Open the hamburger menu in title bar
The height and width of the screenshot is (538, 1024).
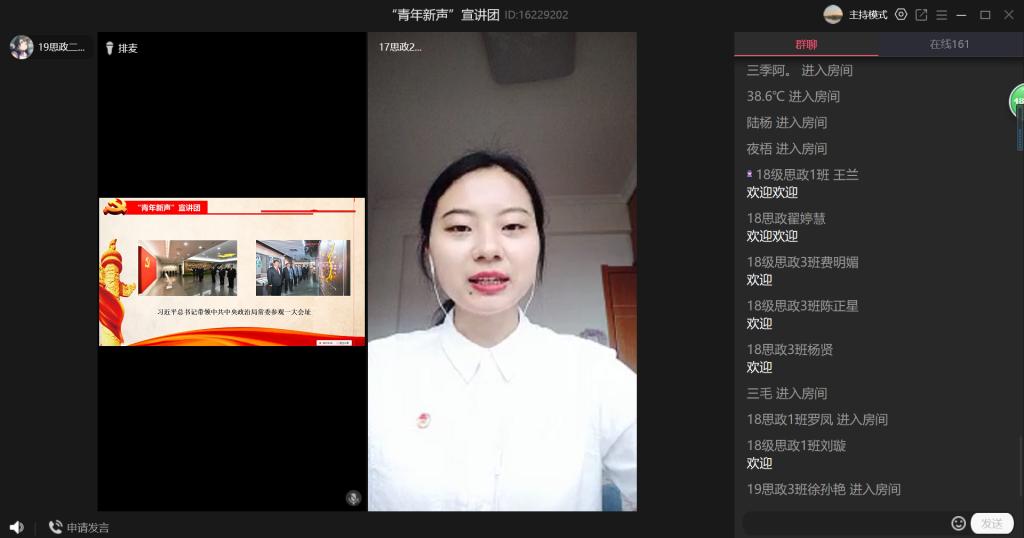(941, 15)
